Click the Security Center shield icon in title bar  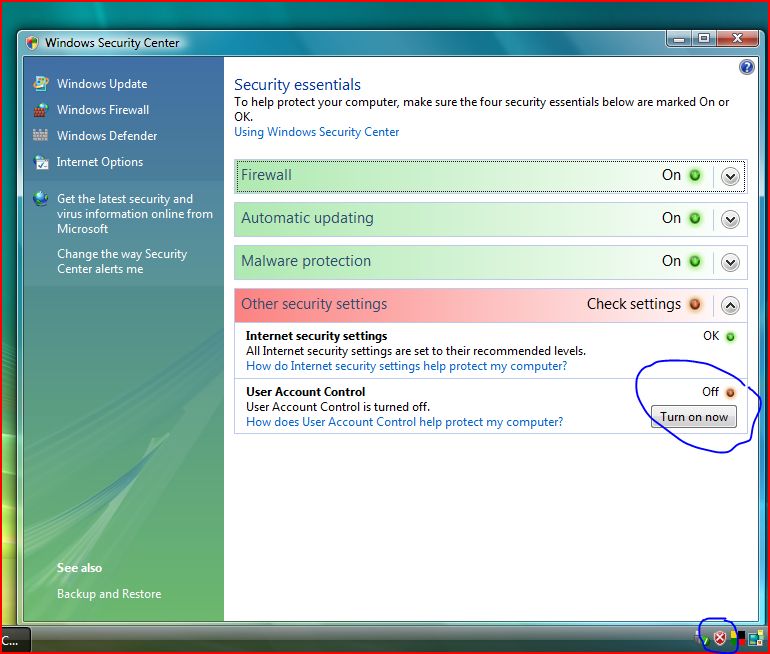pyautogui.click(x=32, y=43)
